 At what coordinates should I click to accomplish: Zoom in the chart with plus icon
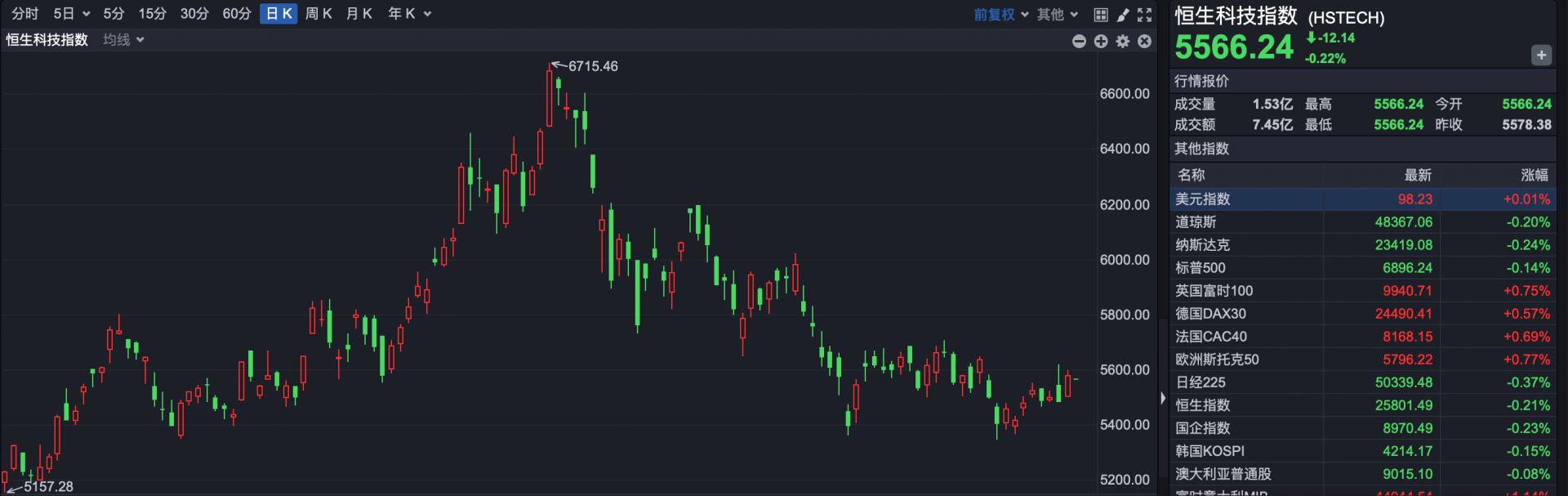(x=1101, y=41)
